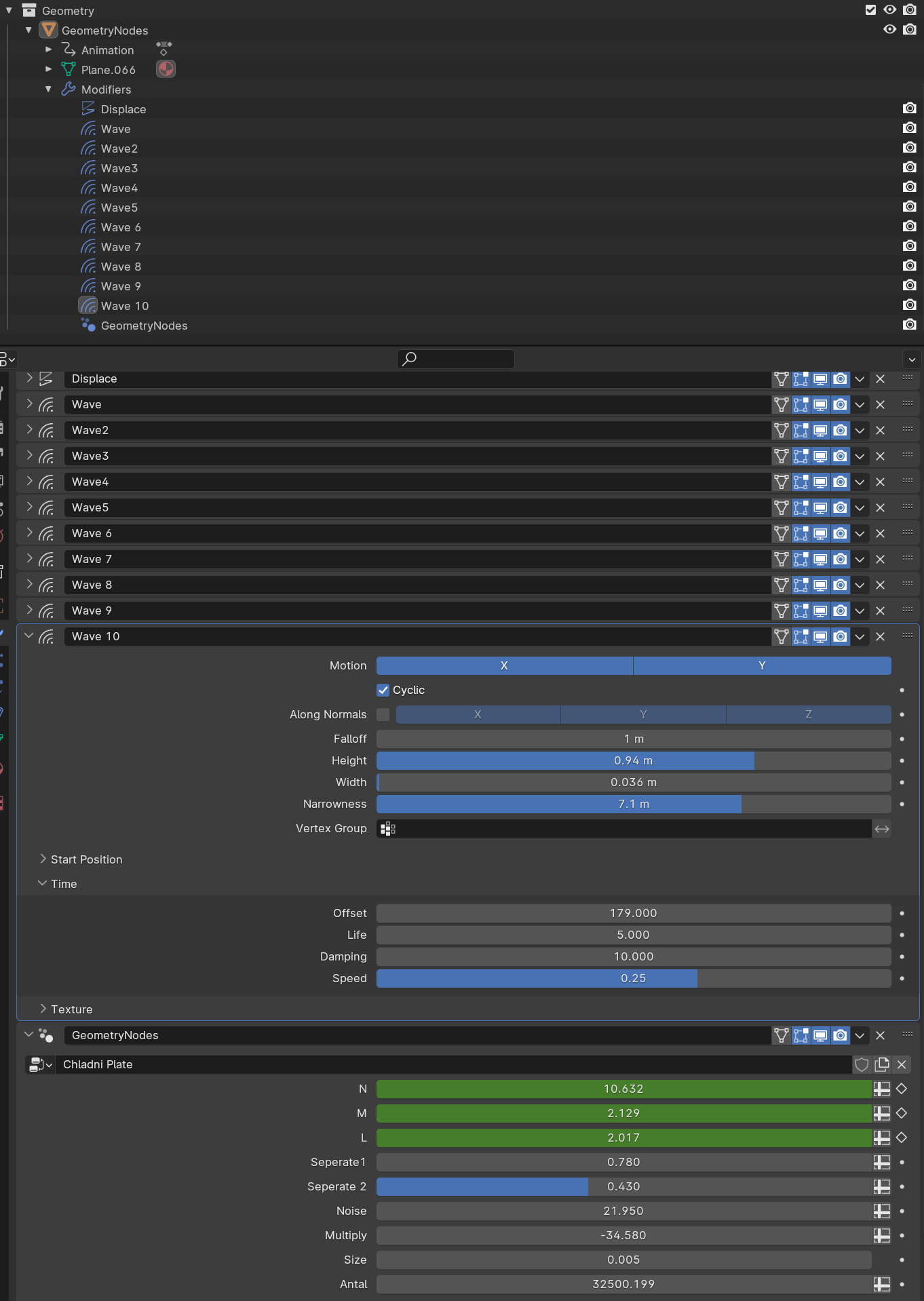Toggle attribute input for N value
This screenshot has width=924, height=1301.
click(882, 1089)
